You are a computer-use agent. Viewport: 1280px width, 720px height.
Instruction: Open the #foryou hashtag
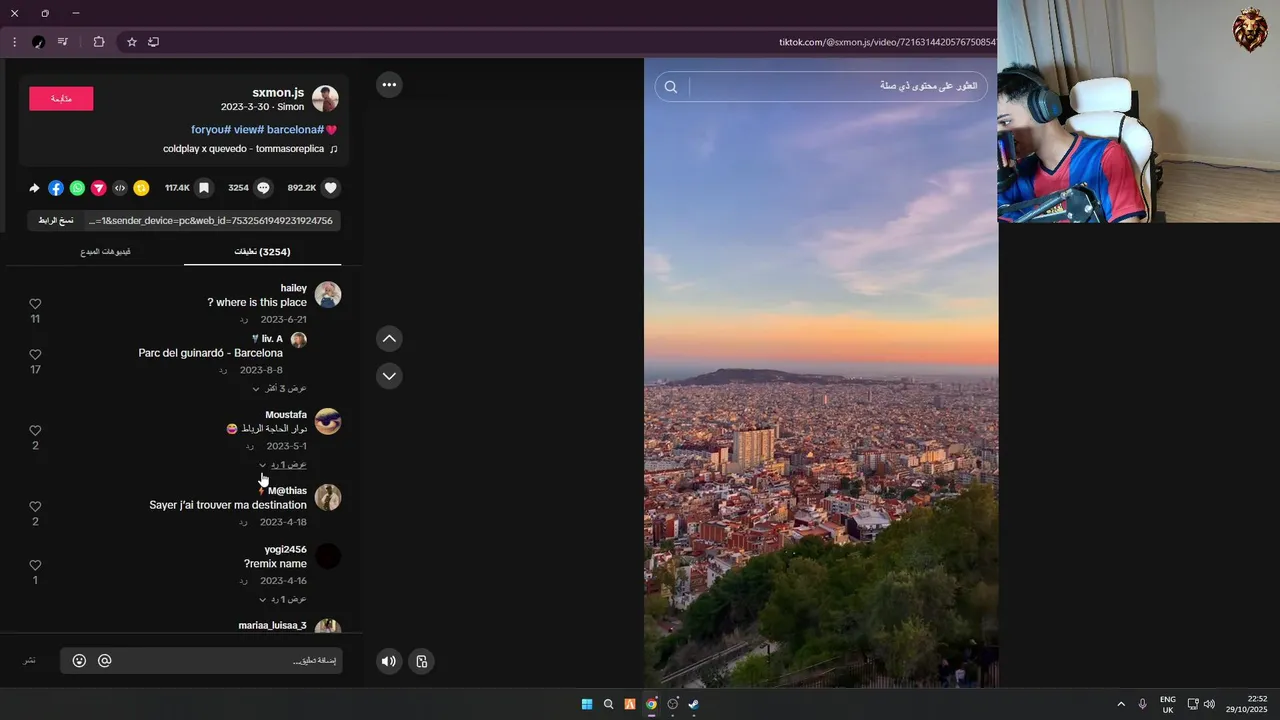(211, 130)
